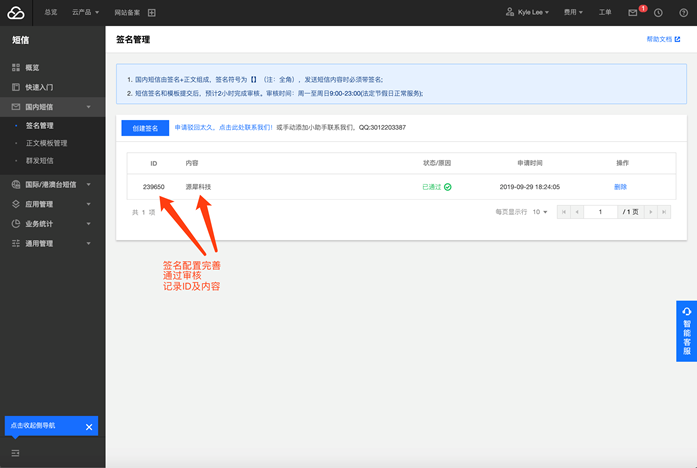Open the mail notifications icon

633,12
